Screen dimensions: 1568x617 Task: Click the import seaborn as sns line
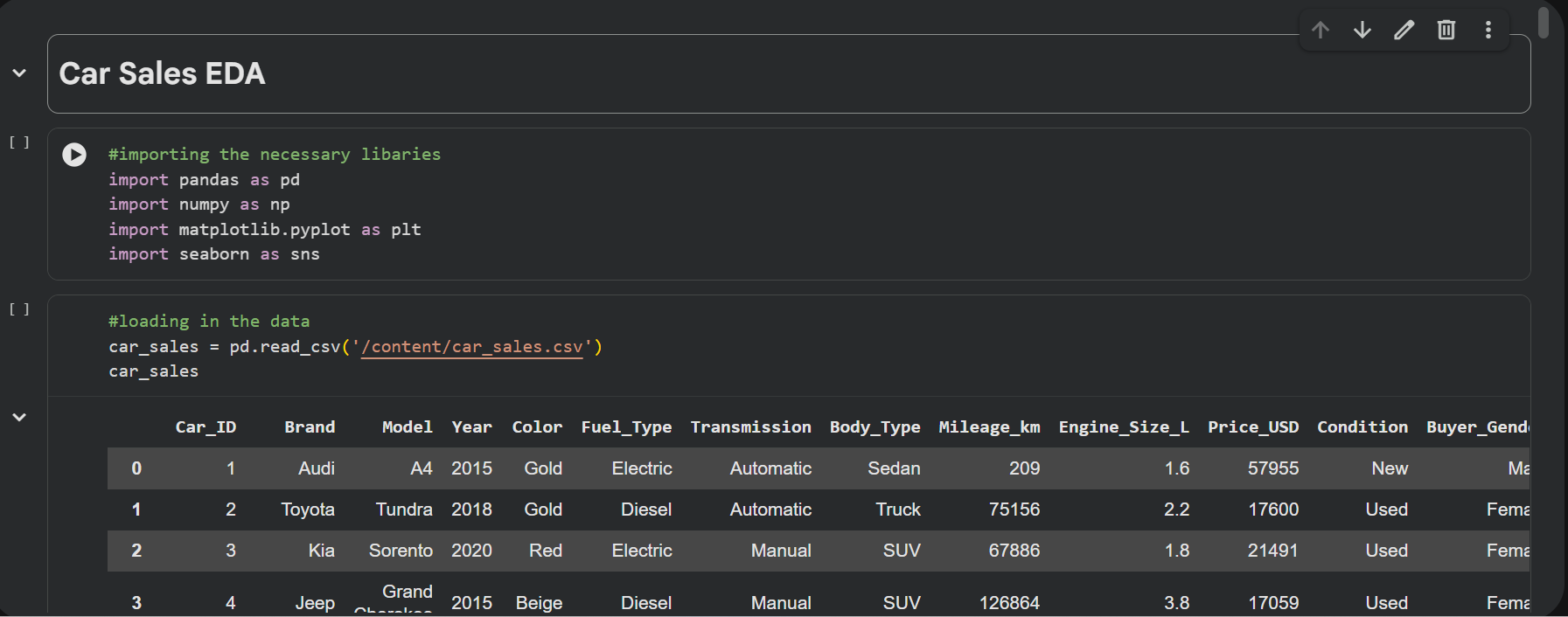pos(214,254)
